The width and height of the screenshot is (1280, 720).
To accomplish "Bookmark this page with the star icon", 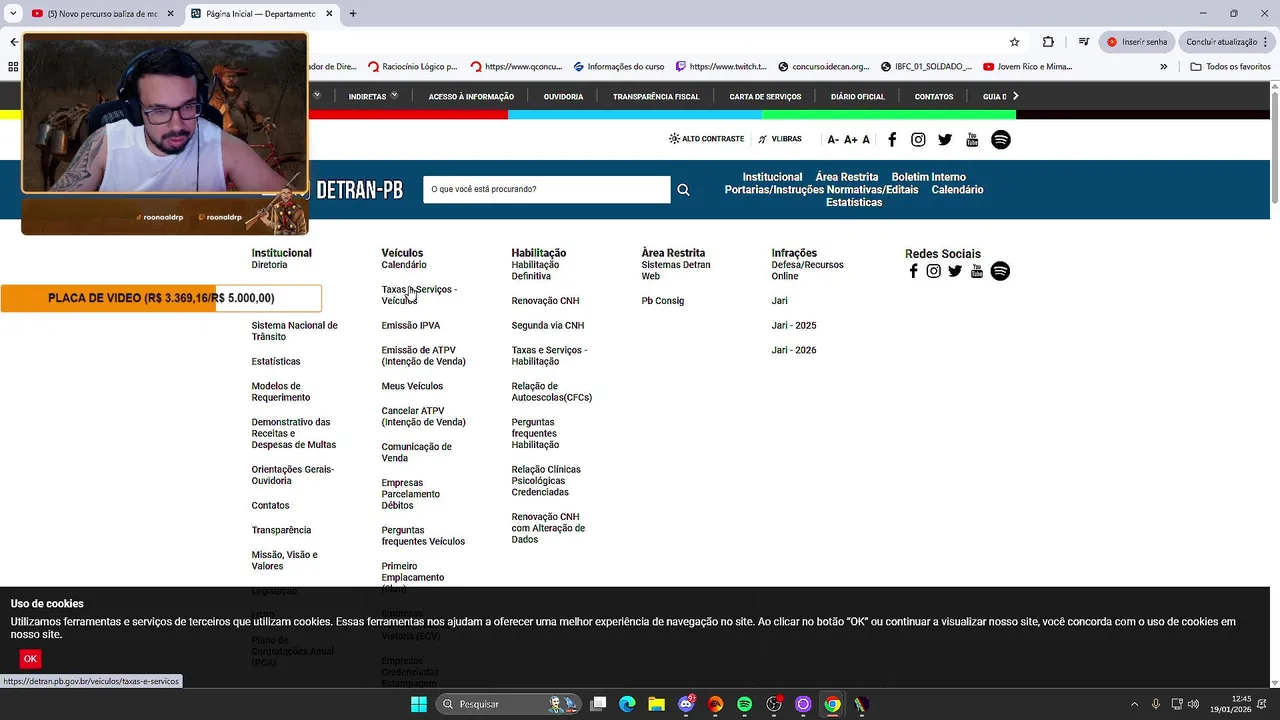I will point(1014,42).
